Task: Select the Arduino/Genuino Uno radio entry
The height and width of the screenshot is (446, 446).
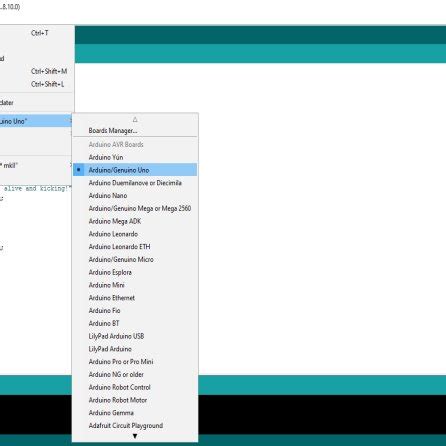Action: (135, 170)
